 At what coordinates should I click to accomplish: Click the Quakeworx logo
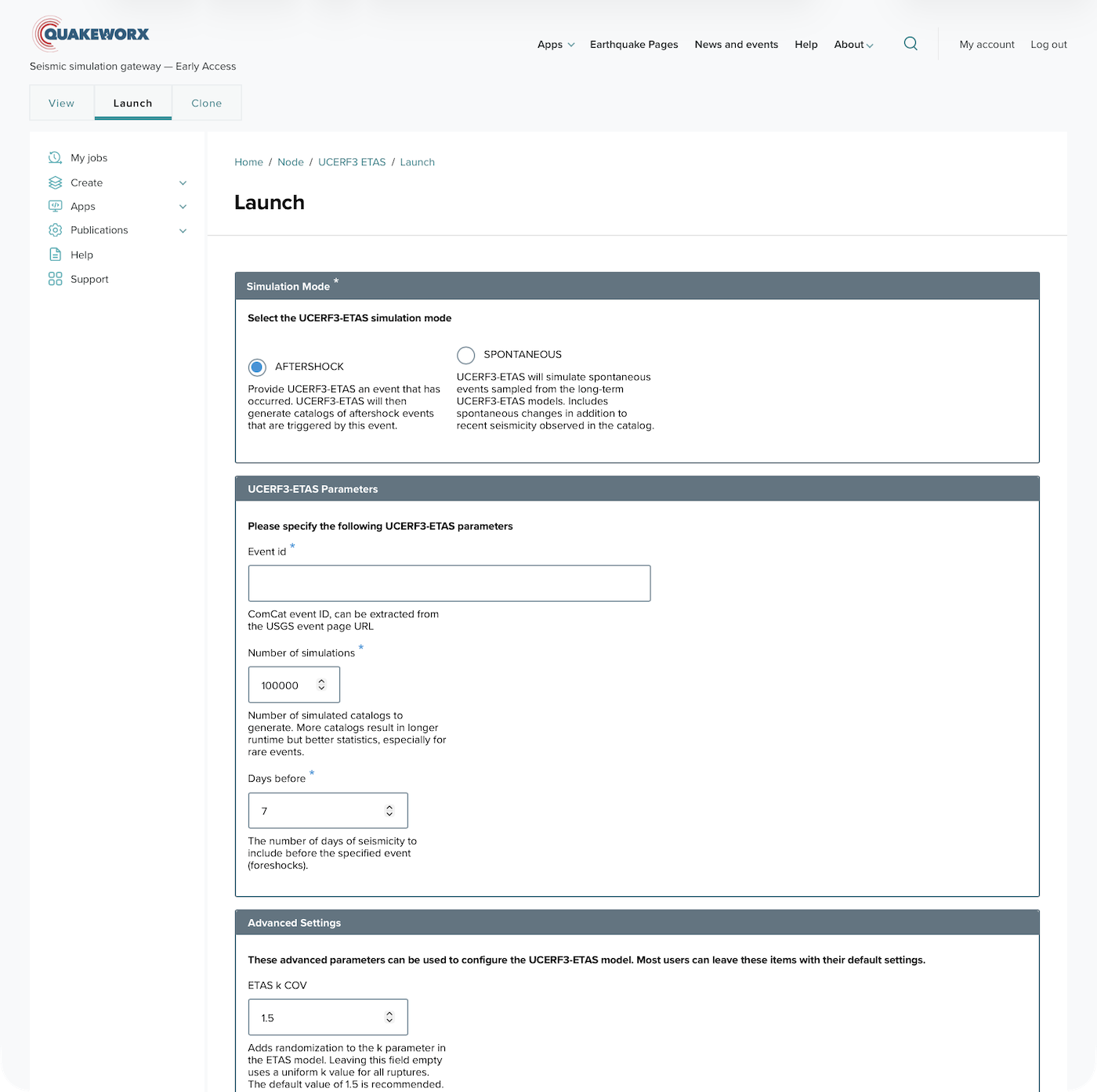(x=90, y=33)
